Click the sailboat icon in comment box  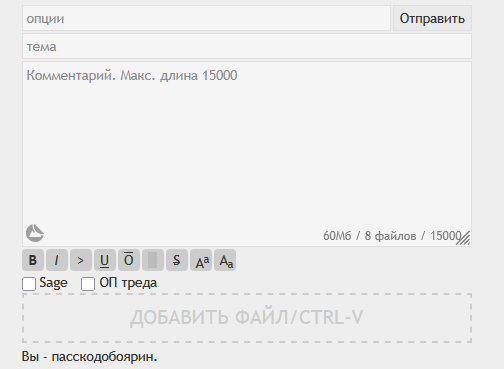(x=35, y=233)
